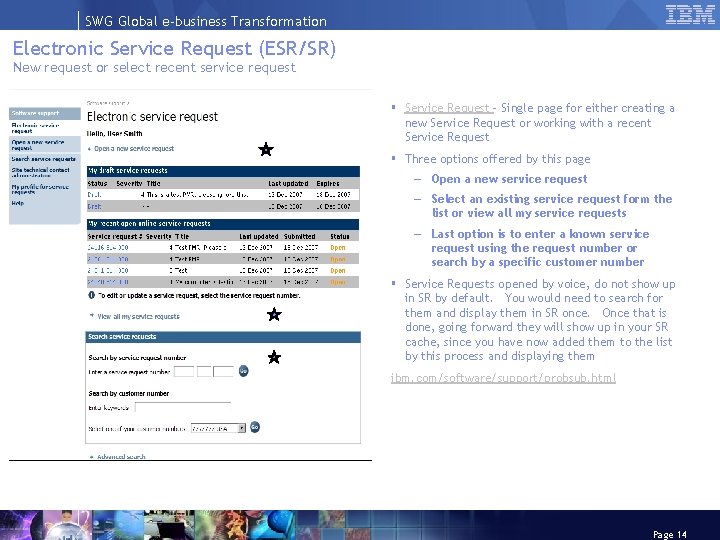This screenshot has width=720, height=540.
Task: Go to 'Search service requests' in sidebar
Action: [x=44, y=159]
